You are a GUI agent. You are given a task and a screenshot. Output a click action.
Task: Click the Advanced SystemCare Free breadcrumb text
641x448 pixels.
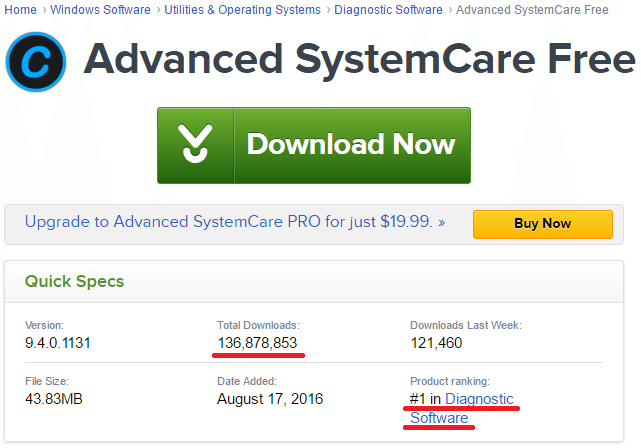532,9
